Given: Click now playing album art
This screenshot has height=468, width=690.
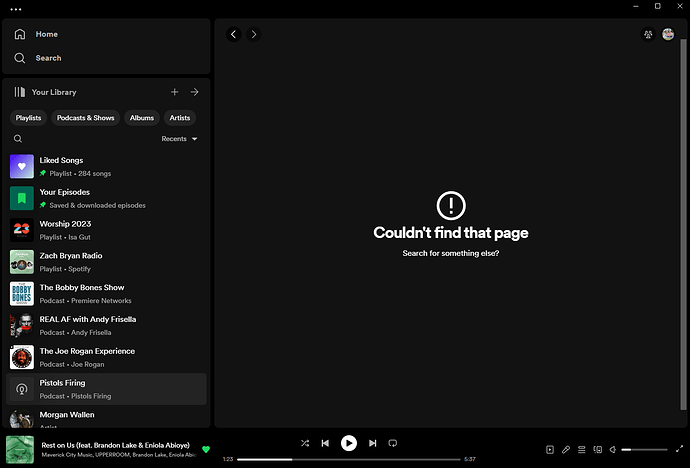Looking at the screenshot, I should click(x=20, y=450).
